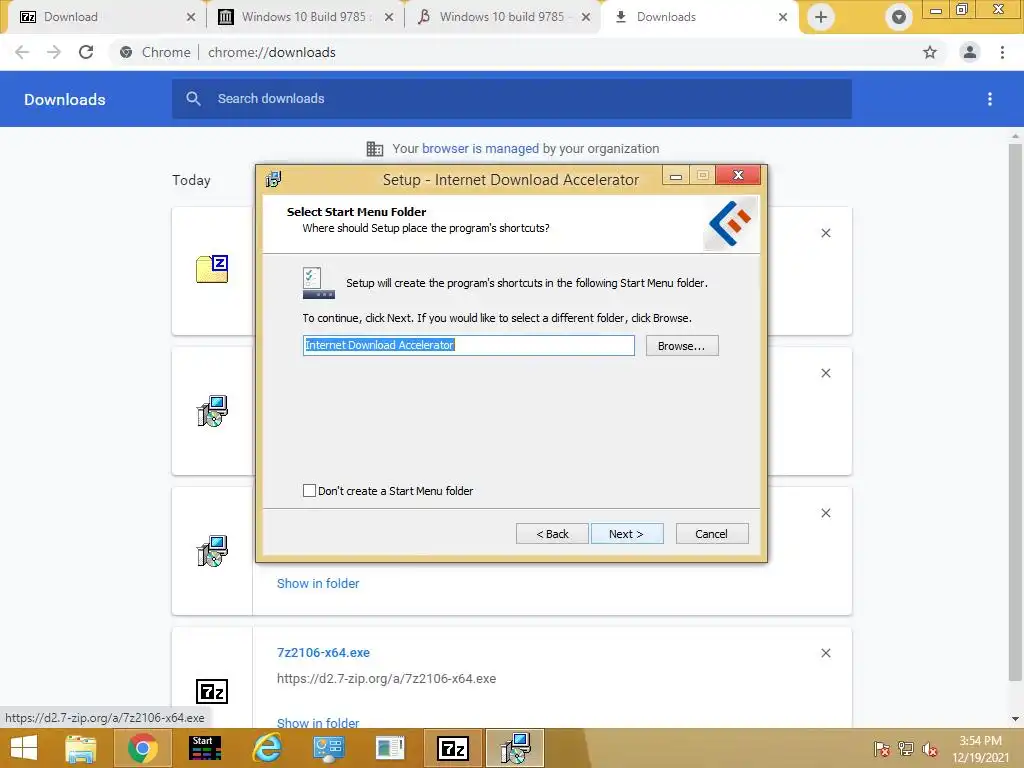Click the document viewer taskbar icon
The image size is (1024, 768).
click(x=391, y=748)
